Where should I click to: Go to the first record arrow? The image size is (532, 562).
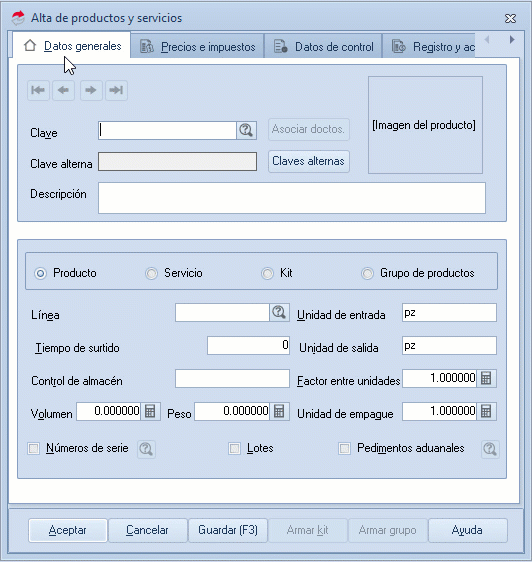pos(38,90)
